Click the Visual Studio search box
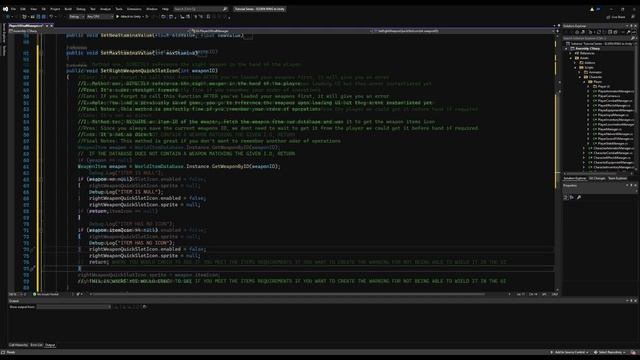 pyautogui.click(x=200, y=9)
